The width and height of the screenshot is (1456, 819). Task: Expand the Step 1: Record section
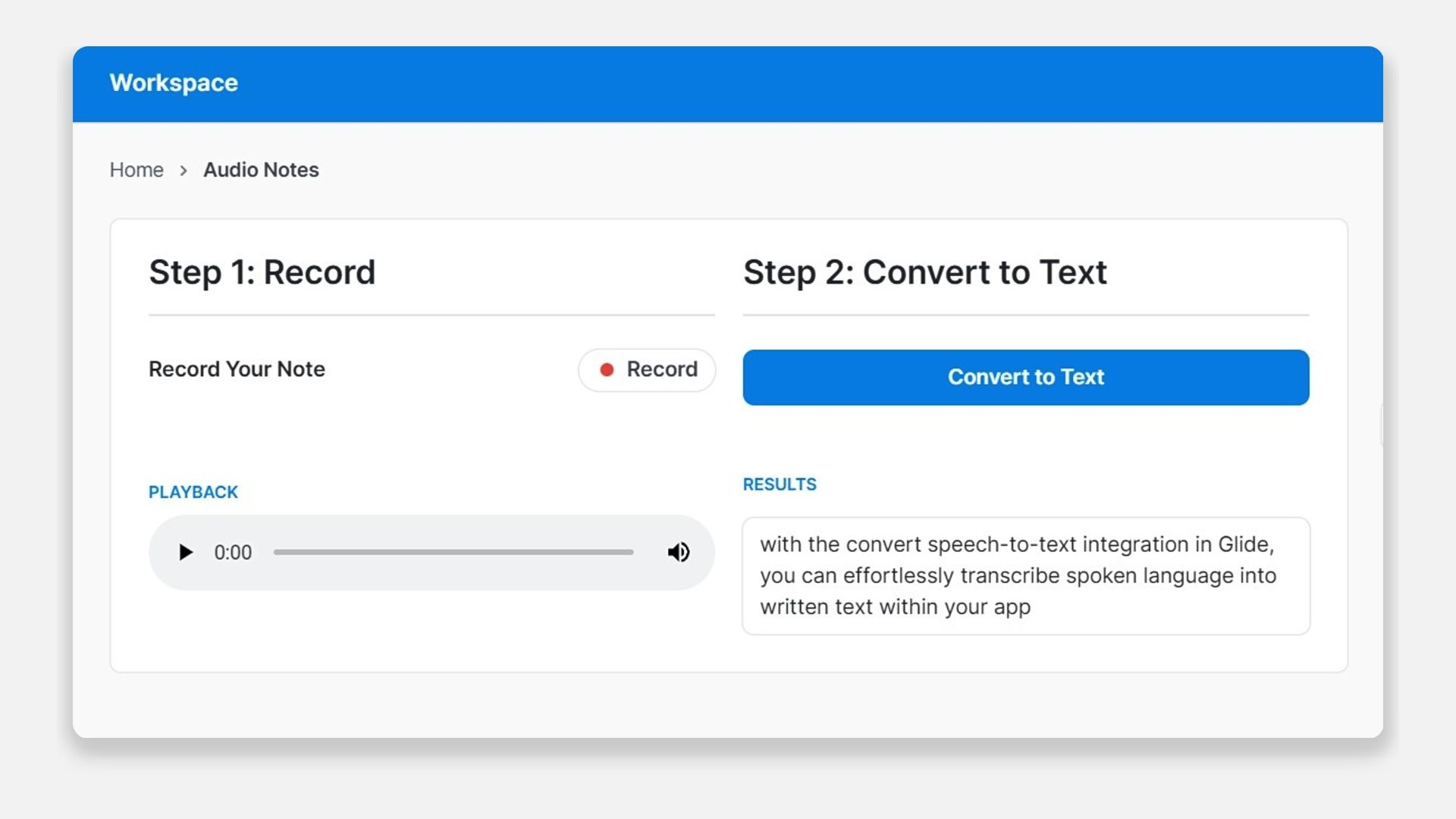[x=262, y=272]
